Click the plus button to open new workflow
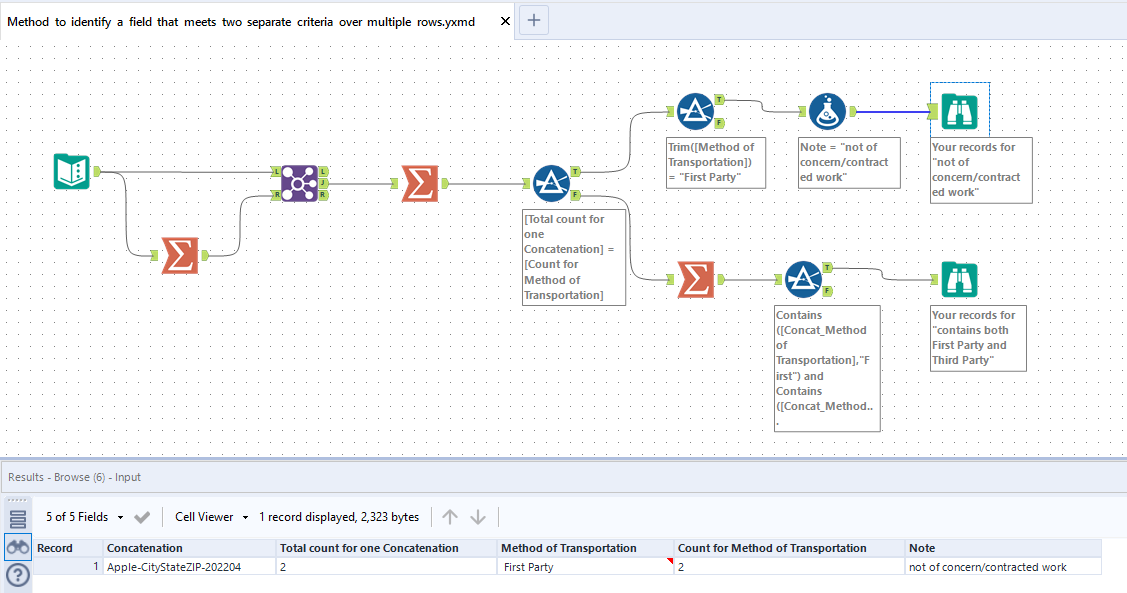Viewport: 1127px width, 593px height. [x=533, y=20]
